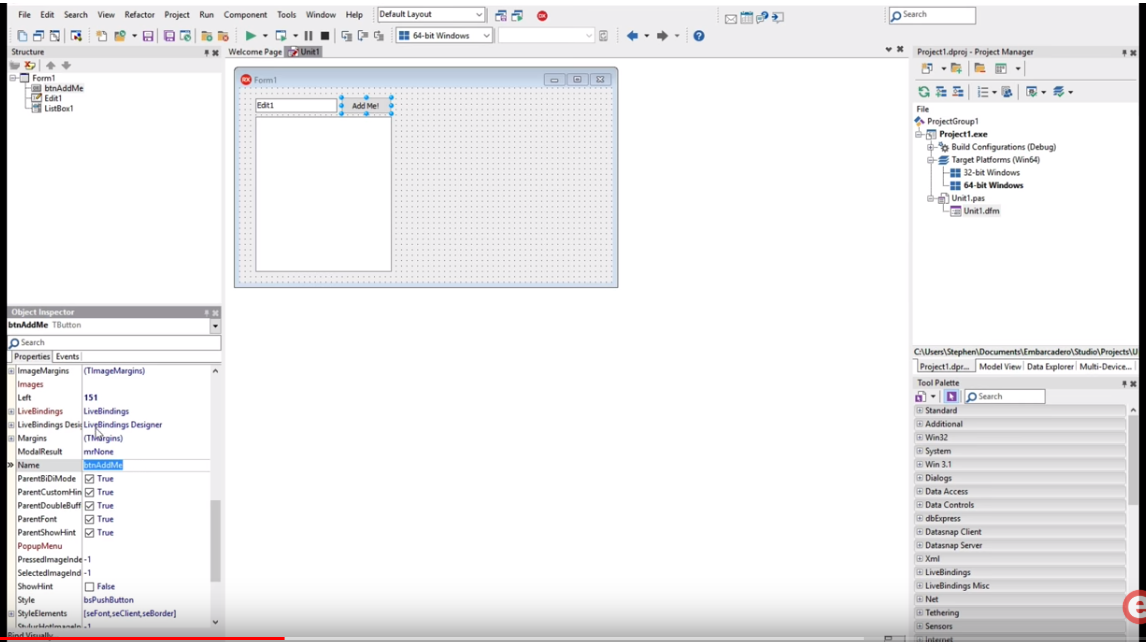
Task: Click the delete item icon in Structure toolbar
Action: point(30,65)
